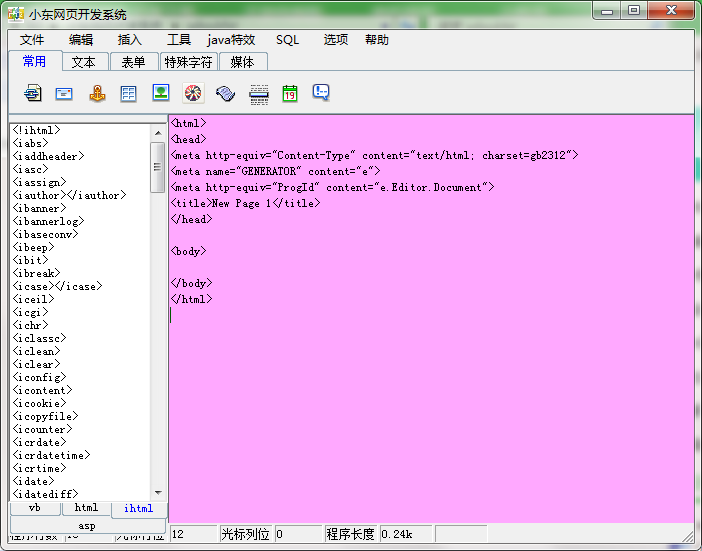The image size is (702, 551).
Task: Switch to the 文本 toolbar tab
Action: (x=84, y=62)
